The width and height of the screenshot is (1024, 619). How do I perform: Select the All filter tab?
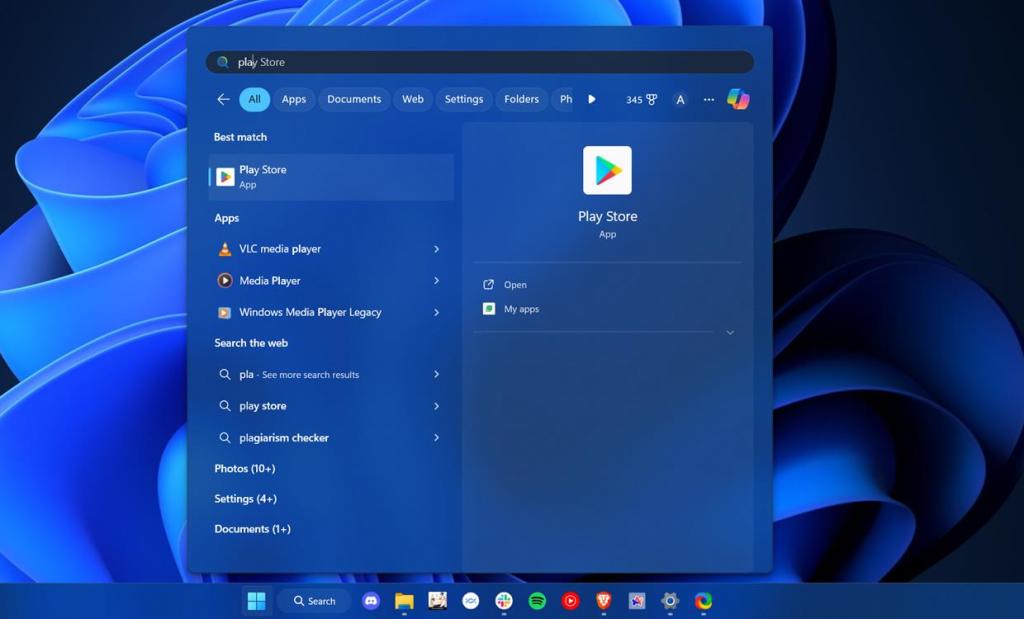[254, 99]
